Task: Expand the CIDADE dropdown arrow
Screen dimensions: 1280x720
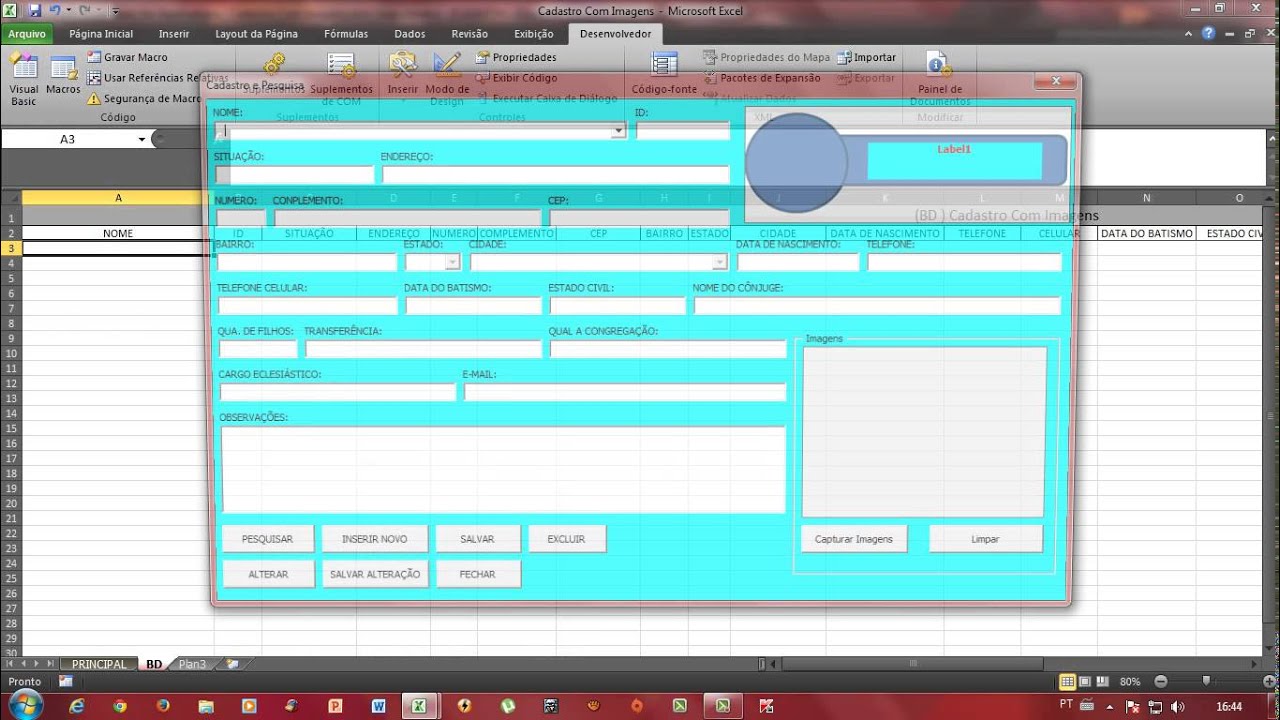Action: [719, 262]
